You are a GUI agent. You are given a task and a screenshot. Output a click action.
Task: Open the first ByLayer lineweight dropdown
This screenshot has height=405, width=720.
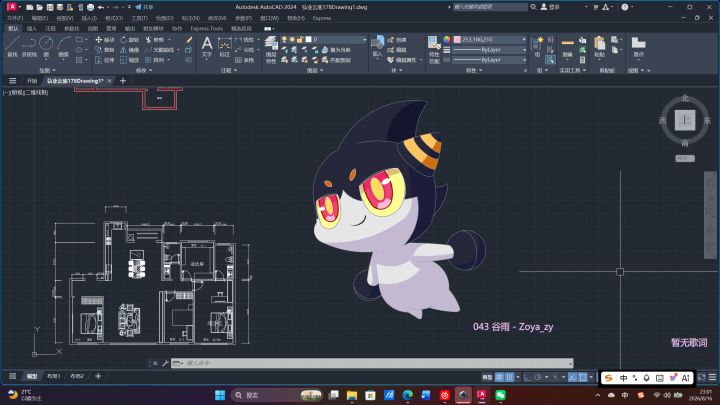tap(489, 50)
